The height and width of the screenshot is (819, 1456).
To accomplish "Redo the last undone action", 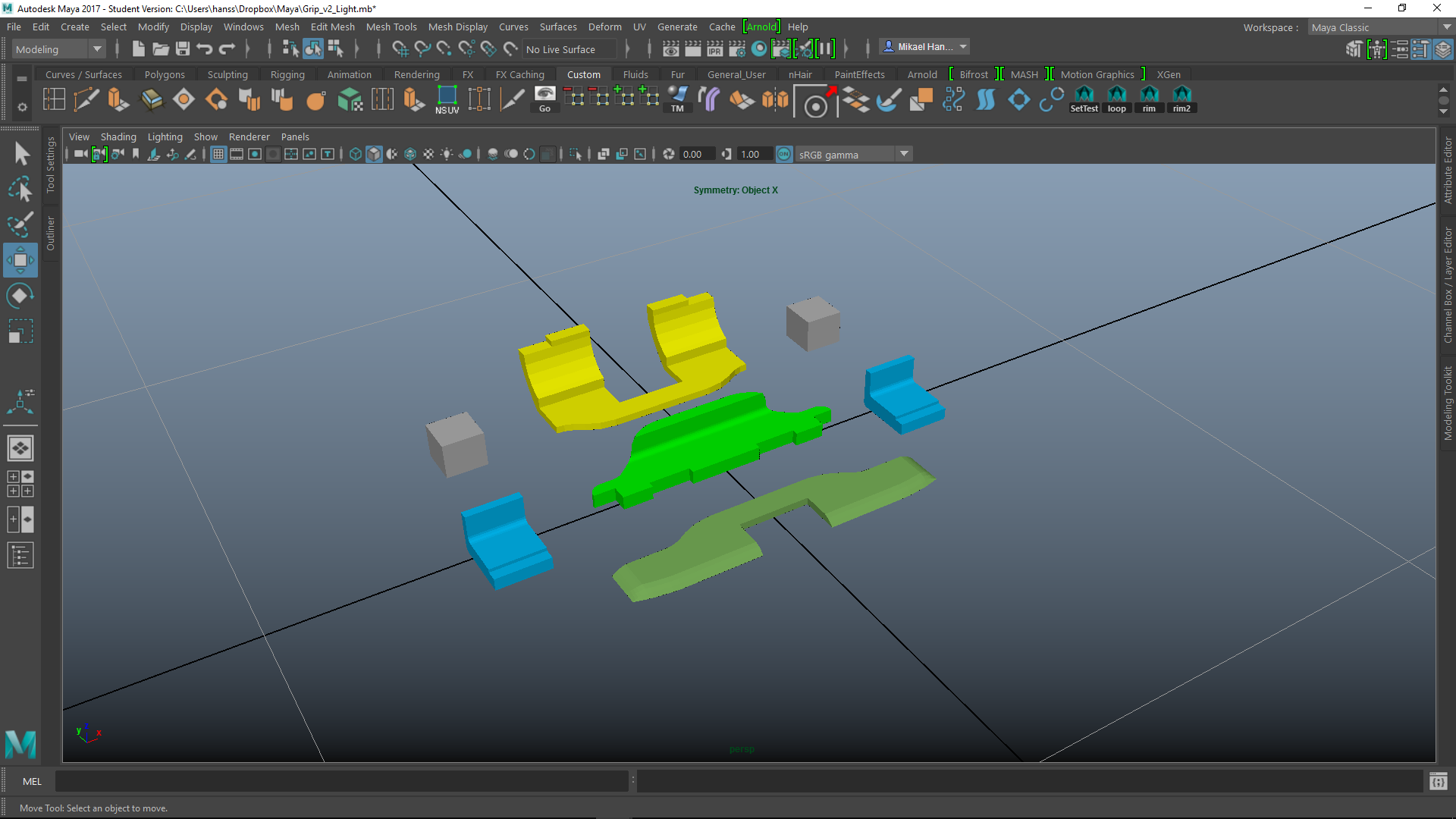I will (x=227, y=49).
